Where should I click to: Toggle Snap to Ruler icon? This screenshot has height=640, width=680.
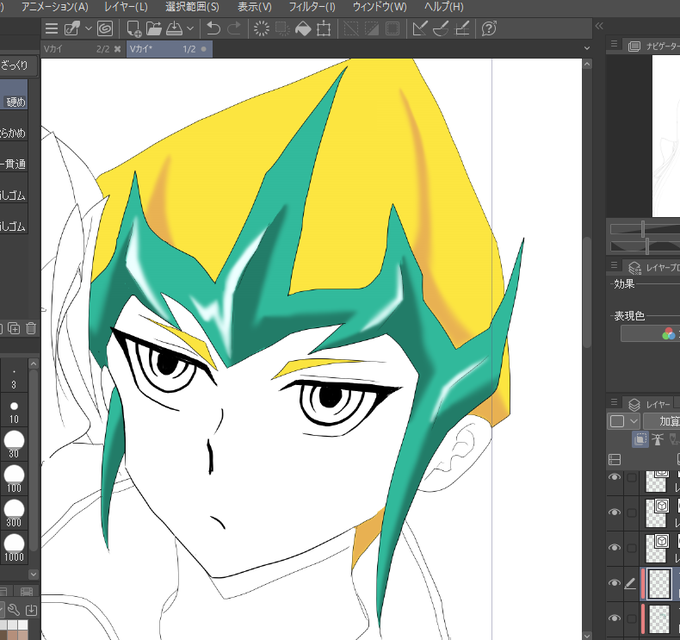(419, 29)
